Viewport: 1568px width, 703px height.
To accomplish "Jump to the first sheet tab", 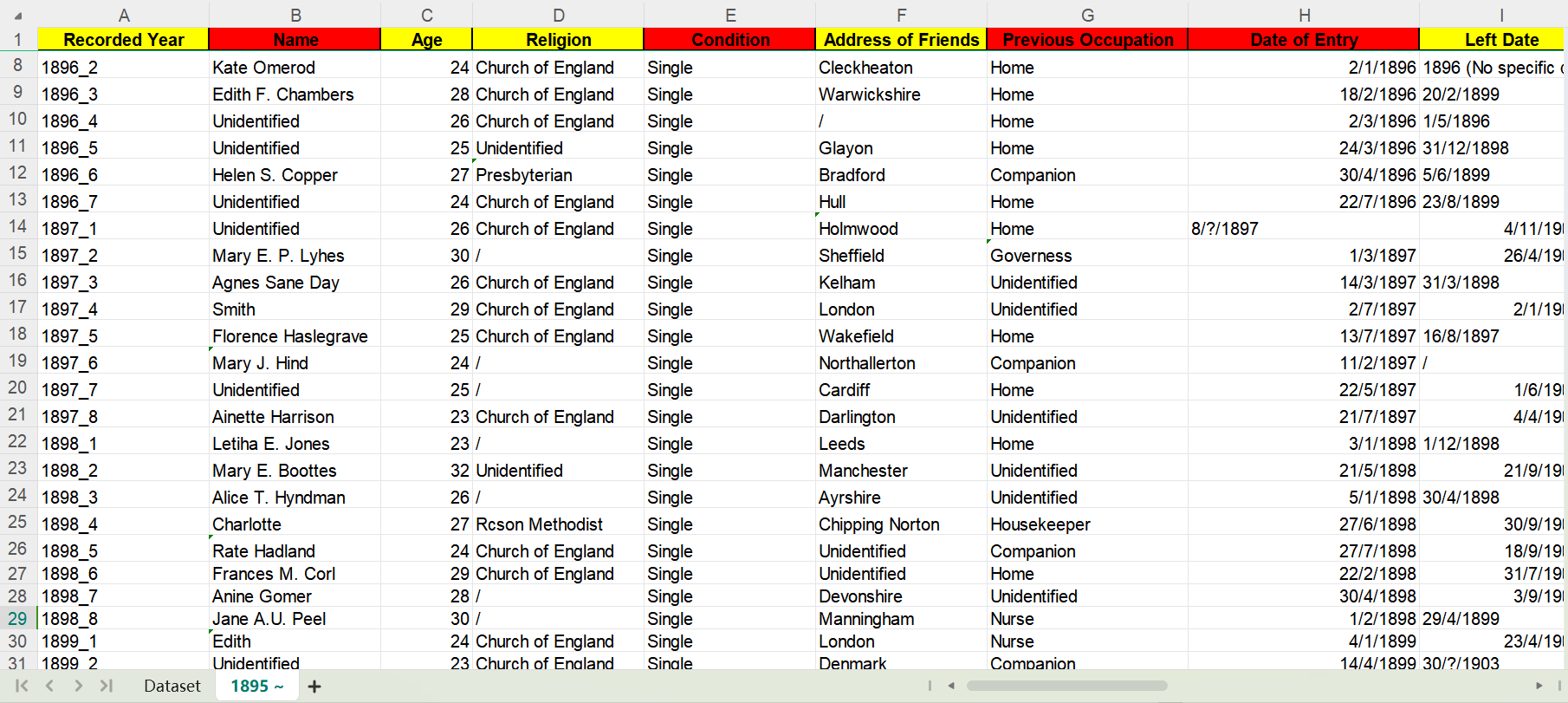I will 22,686.
